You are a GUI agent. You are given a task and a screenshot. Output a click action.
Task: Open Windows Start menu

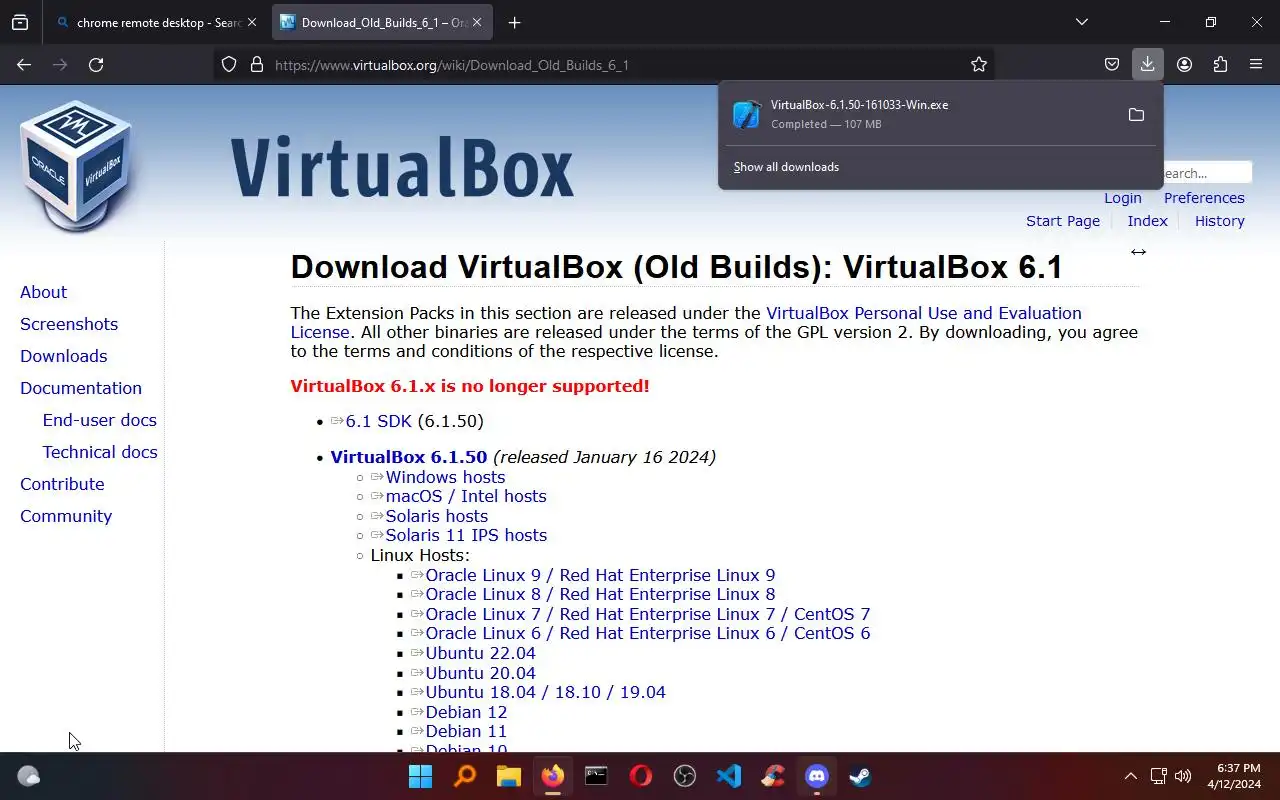tap(421, 776)
